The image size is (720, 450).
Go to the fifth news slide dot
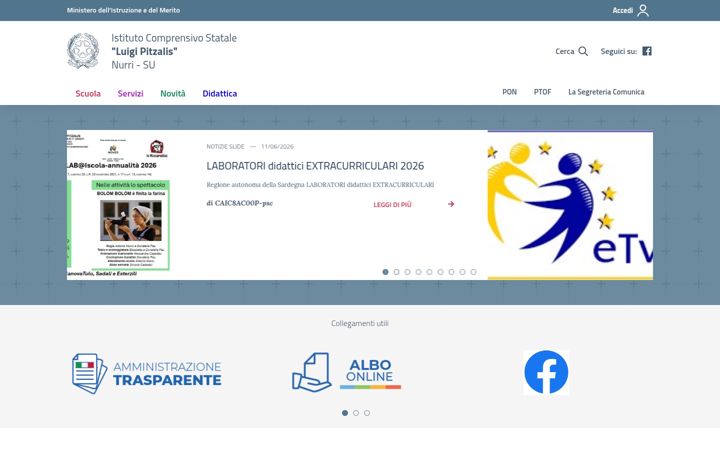pyautogui.click(x=429, y=272)
